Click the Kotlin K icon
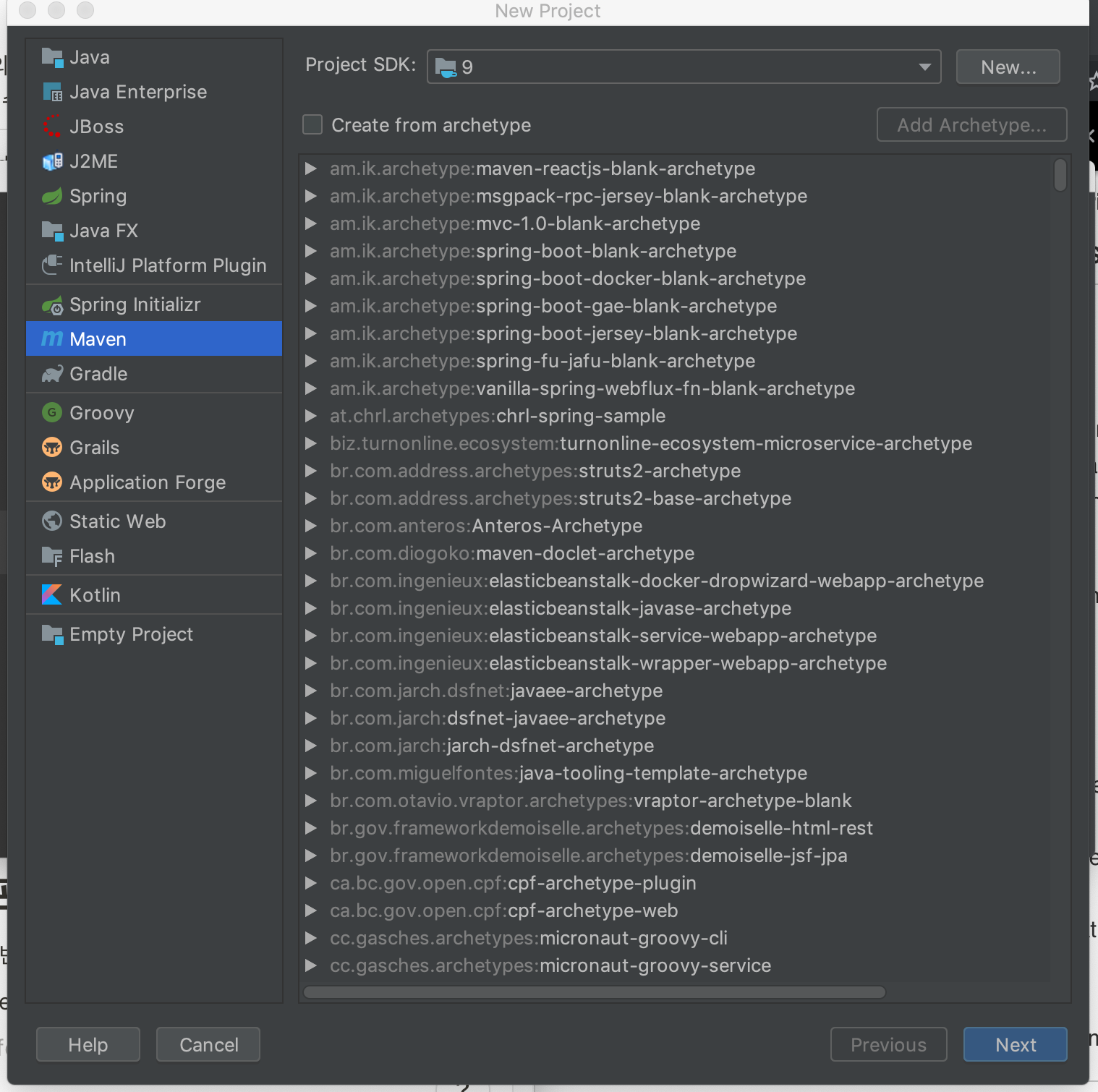Image resolution: width=1098 pixels, height=1092 pixels. (52, 594)
